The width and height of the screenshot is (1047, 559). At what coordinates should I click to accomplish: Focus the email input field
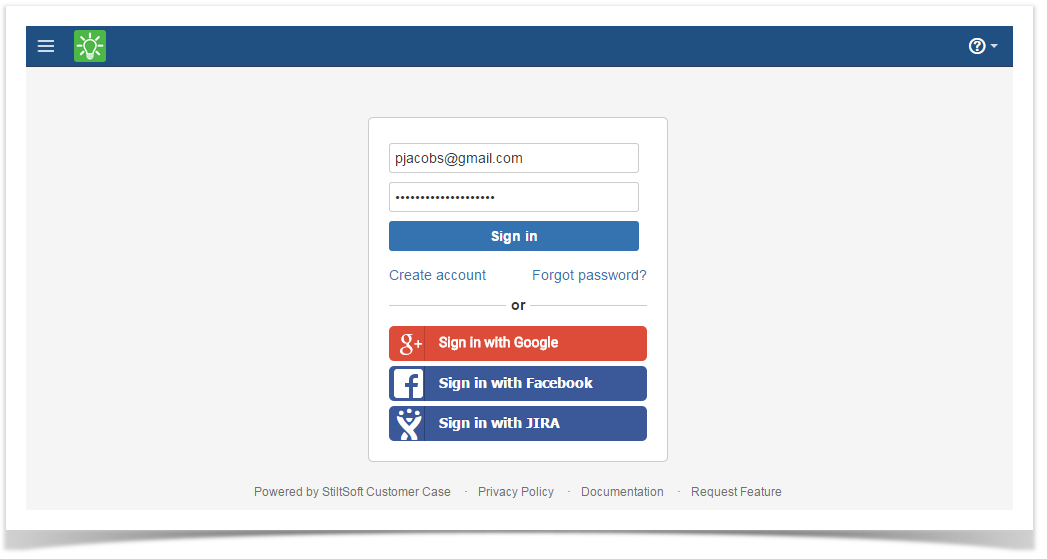(513, 158)
